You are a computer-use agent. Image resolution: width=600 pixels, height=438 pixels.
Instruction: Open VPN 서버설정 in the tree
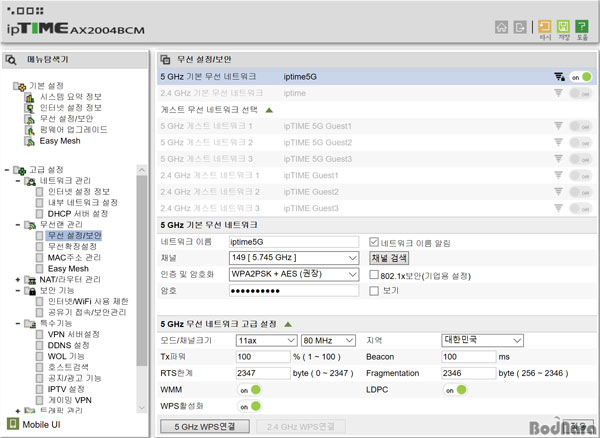73,335
